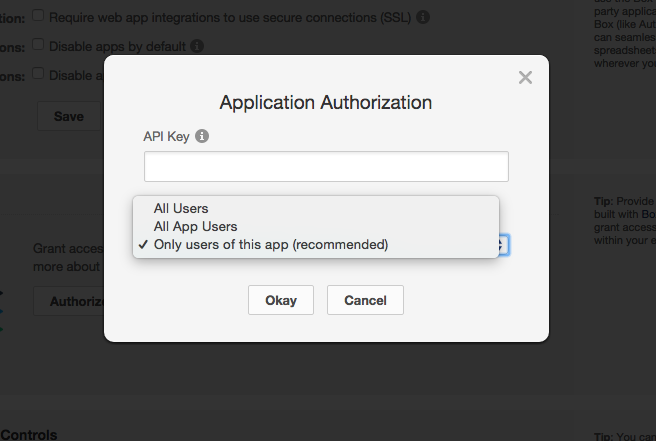This screenshot has width=656, height=441.
Task: Click info icon next to SSL option
Action: [423, 17]
